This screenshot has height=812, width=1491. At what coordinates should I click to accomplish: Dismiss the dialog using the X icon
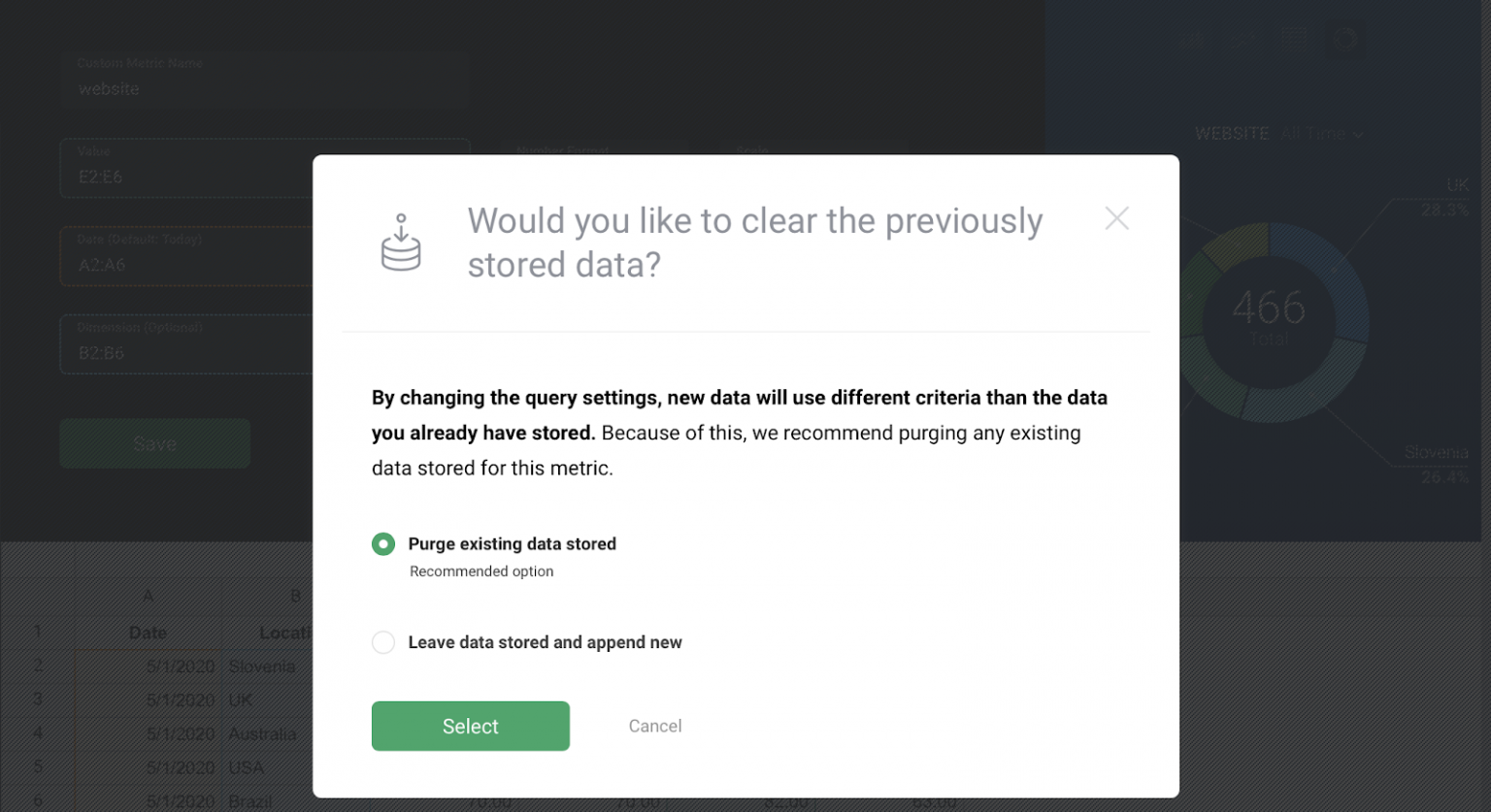pyautogui.click(x=1116, y=218)
